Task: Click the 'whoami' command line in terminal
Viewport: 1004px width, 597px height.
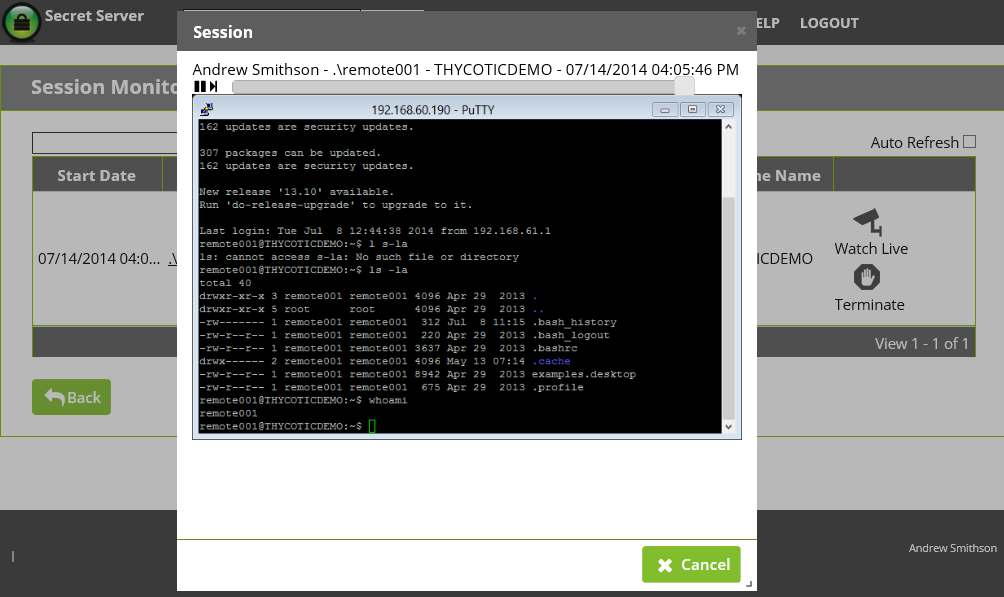Action: pyautogui.click(x=303, y=400)
